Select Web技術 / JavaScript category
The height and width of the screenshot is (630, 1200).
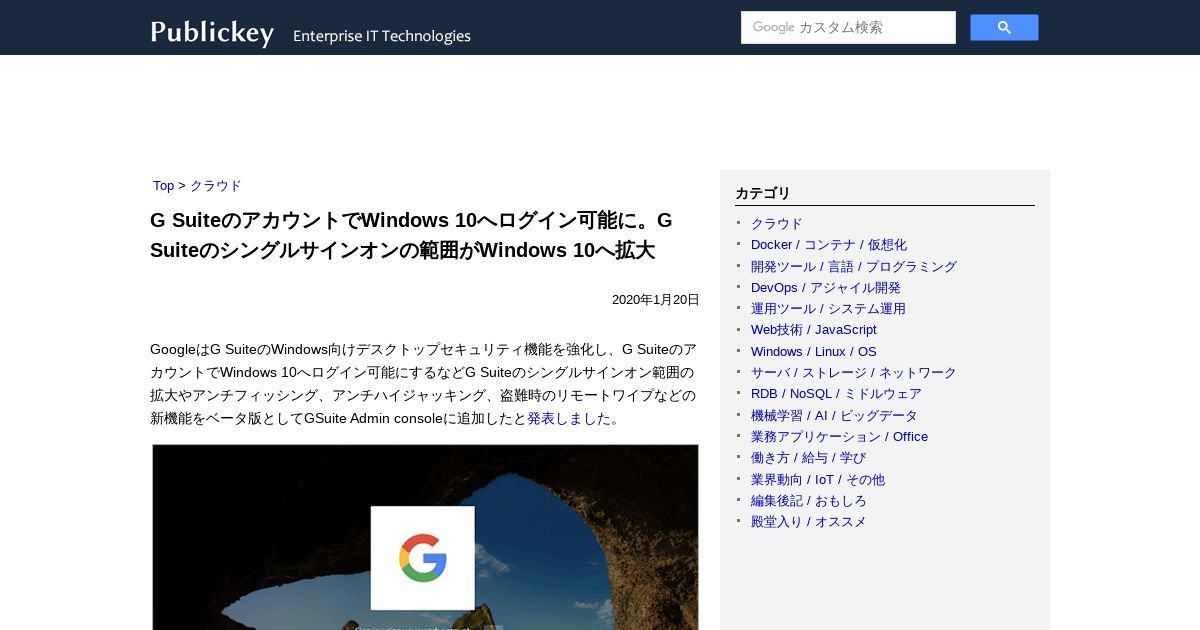814,330
